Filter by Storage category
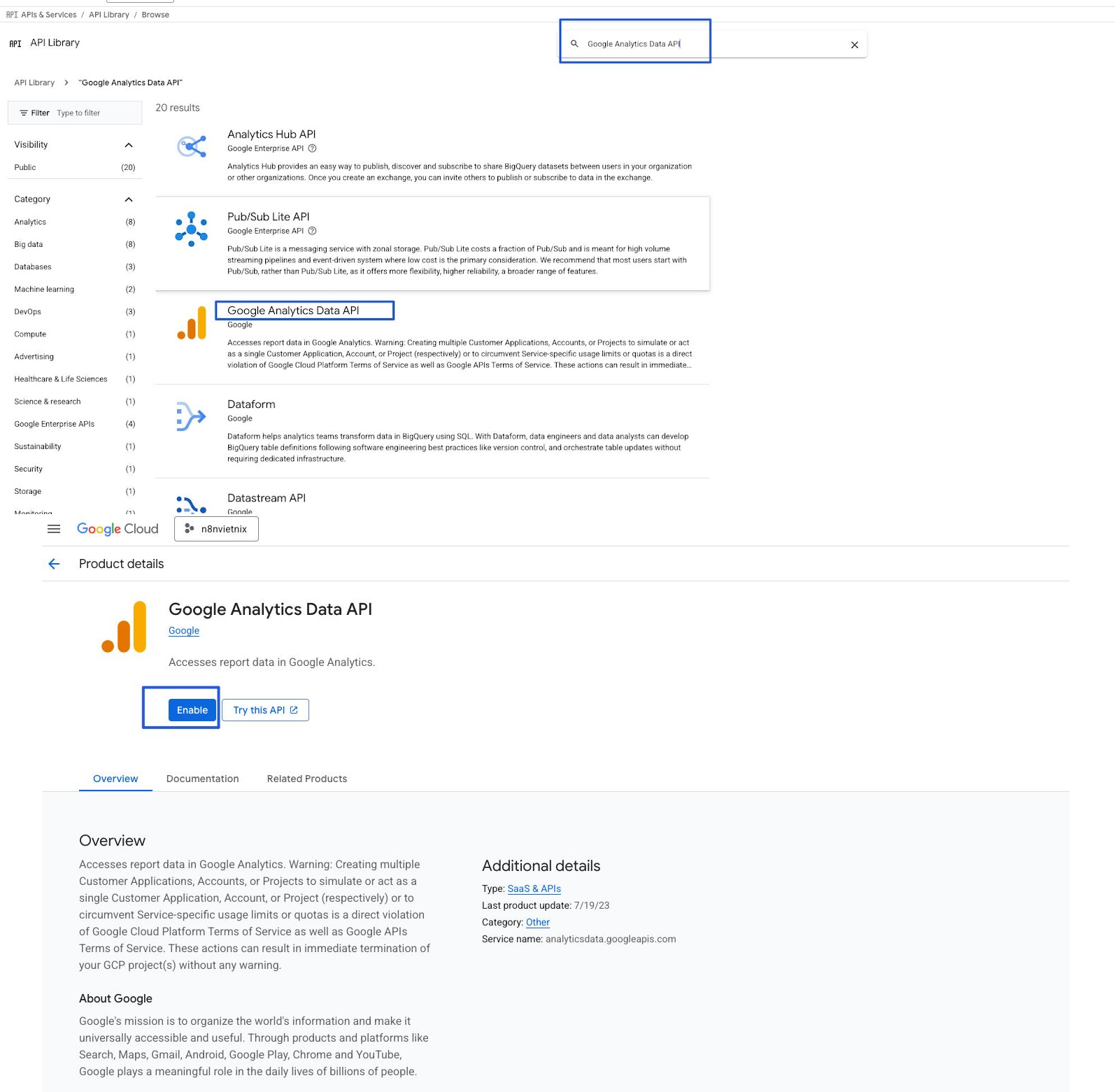 point(75,491)
